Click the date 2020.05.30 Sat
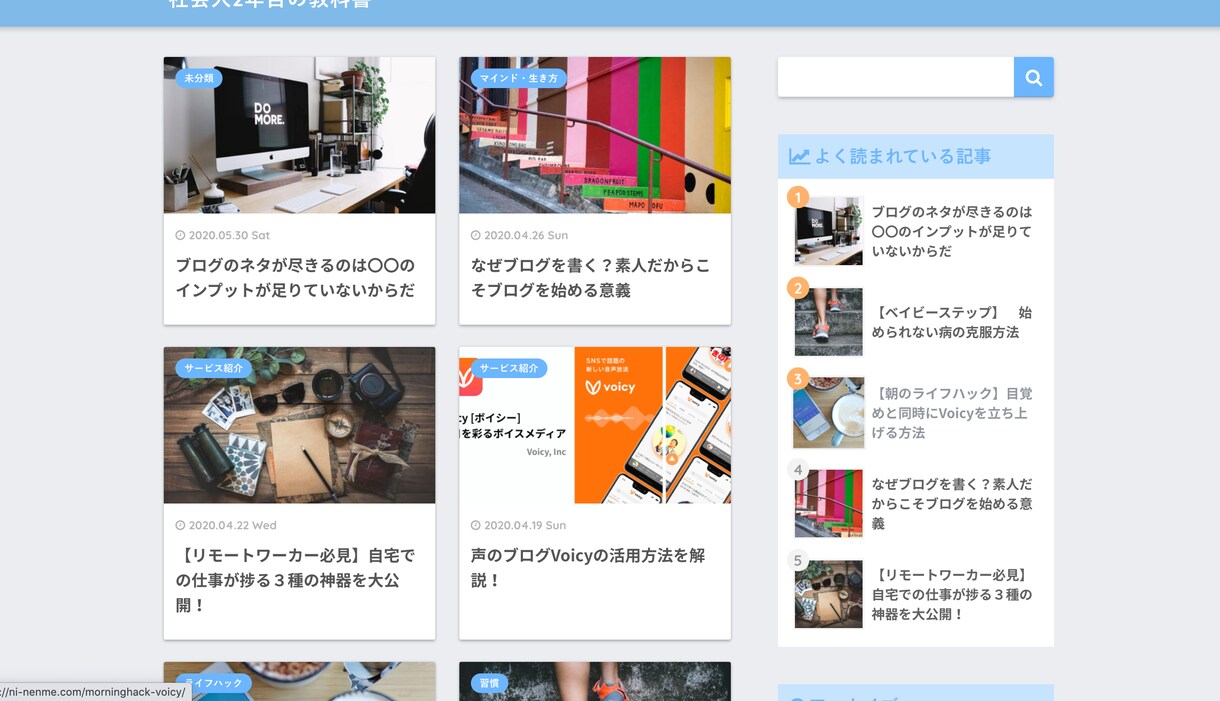 [223, 235]
